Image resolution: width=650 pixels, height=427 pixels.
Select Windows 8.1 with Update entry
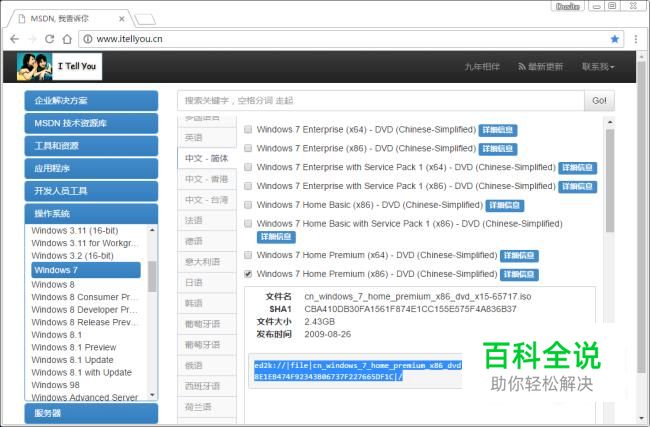coord(81,373)
